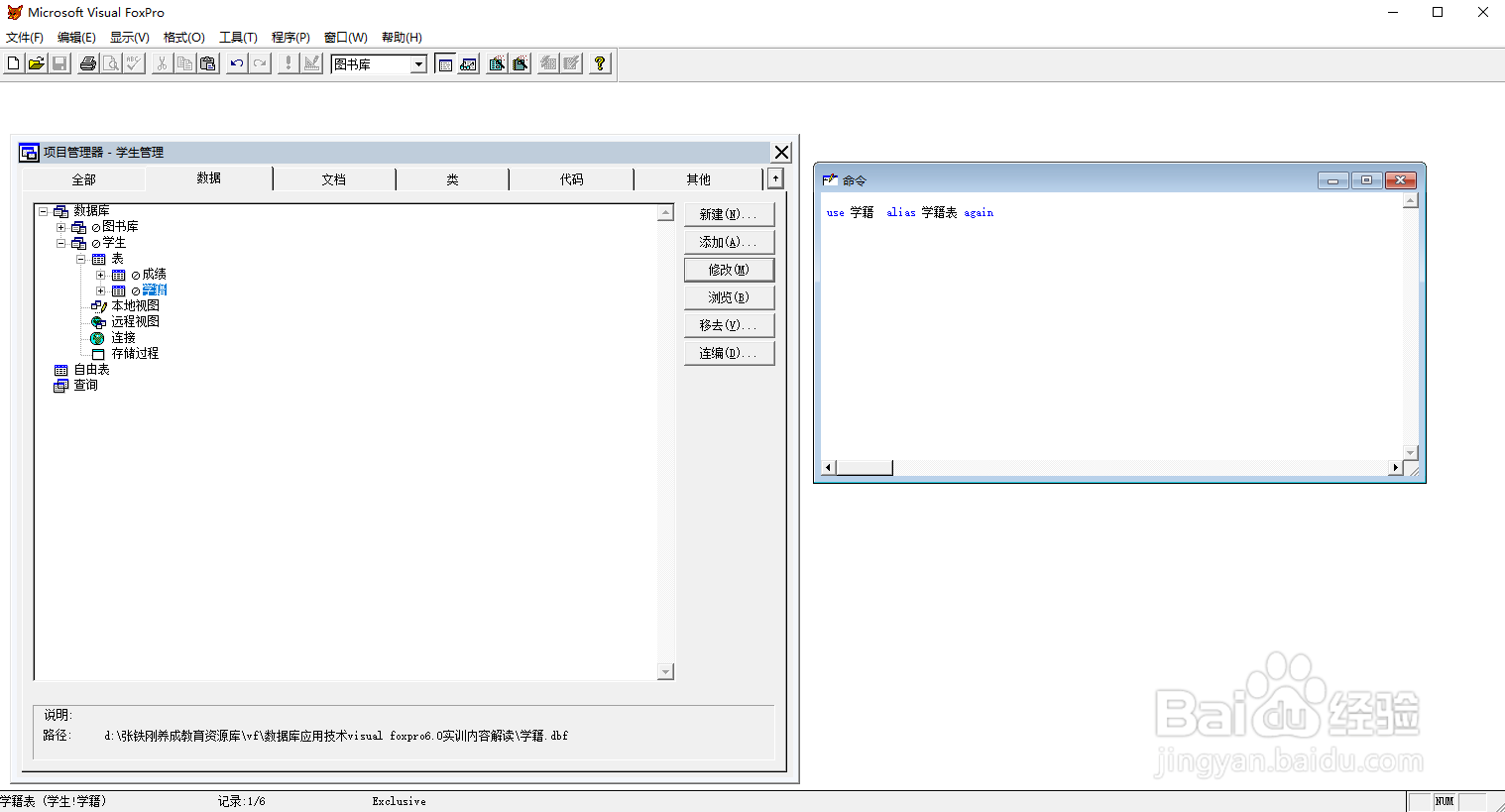The width and height of the screenshot is (1505, 812).
Task: Click the Paste clipboard icon
Action: (x=207, y=63)
